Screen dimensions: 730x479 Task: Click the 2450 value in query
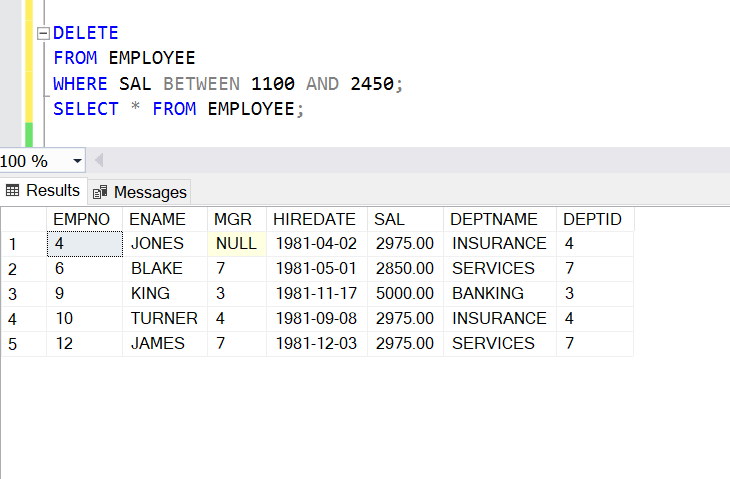point(372,84)
